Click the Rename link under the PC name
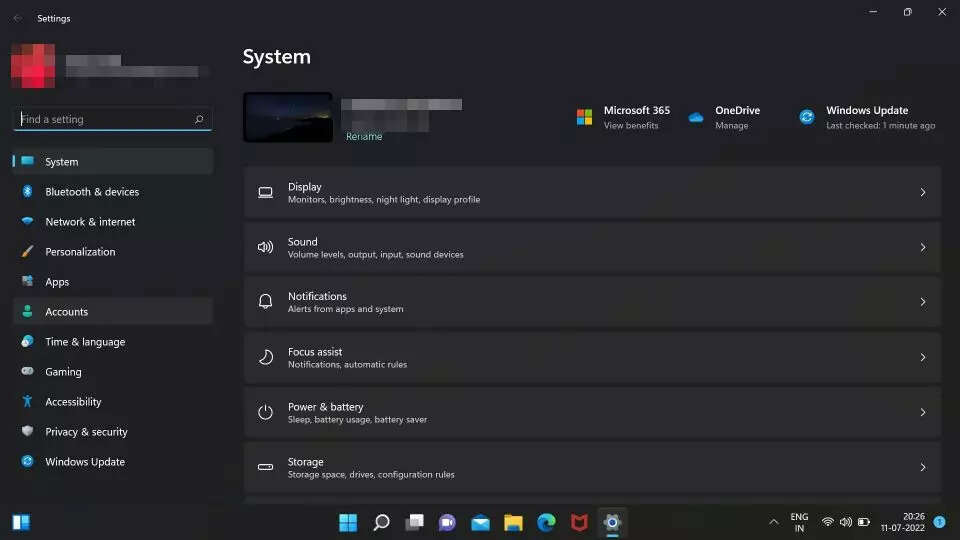The height and width of the screenshot is (540, 960). 364,137
